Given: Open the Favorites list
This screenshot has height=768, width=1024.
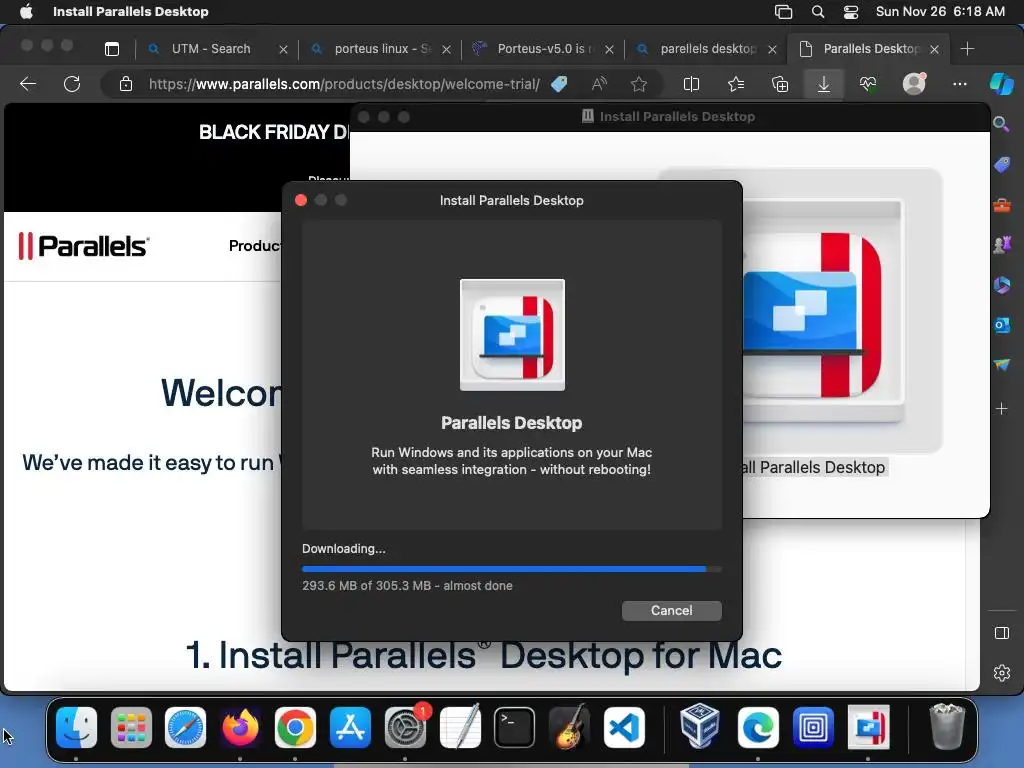Looking at the screenshot, I should 736,84.
